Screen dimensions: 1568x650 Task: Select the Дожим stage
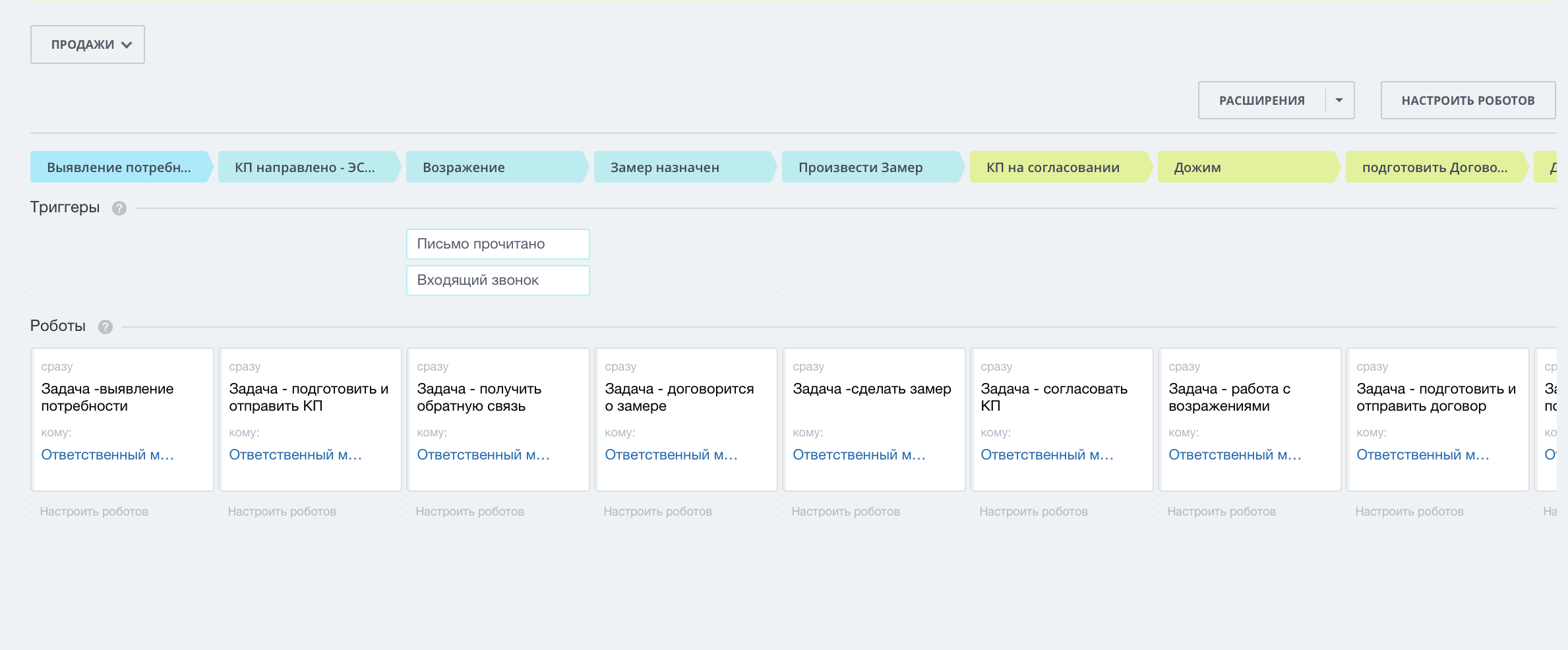coord(1246,167)
